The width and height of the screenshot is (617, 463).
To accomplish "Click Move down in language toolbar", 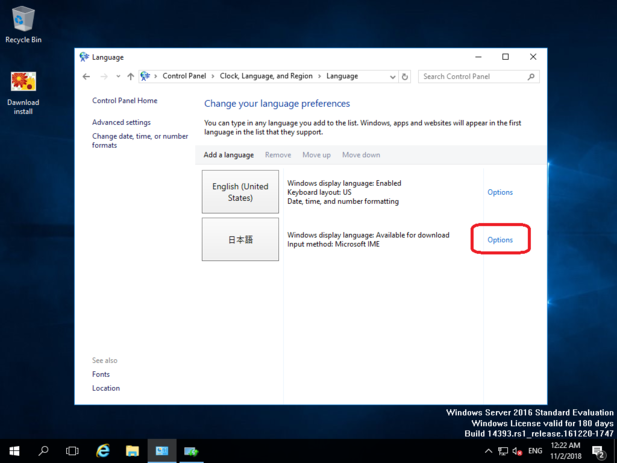I will (x=361, y=155).
